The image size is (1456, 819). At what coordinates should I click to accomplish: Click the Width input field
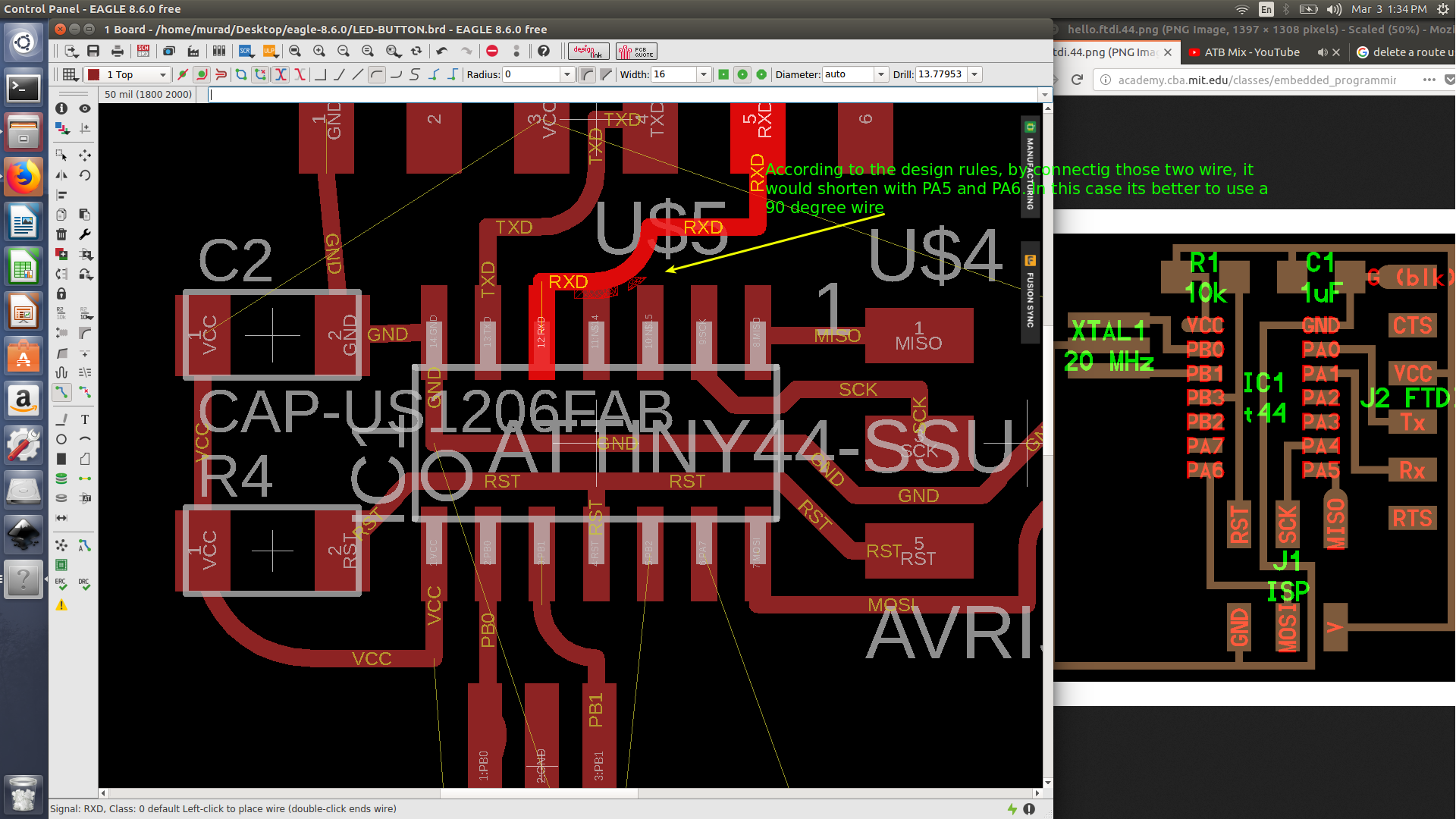pyautogui.click(x=674, y=74)
